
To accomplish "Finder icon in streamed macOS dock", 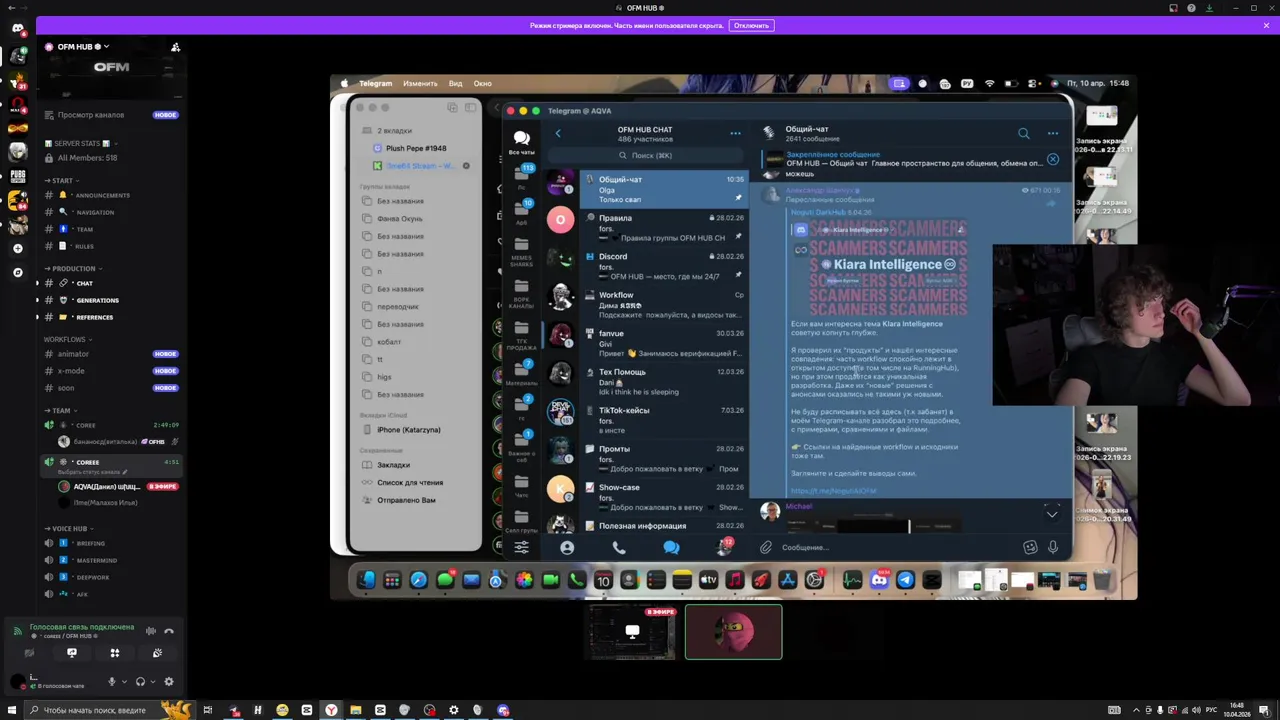I will (366, 580).
